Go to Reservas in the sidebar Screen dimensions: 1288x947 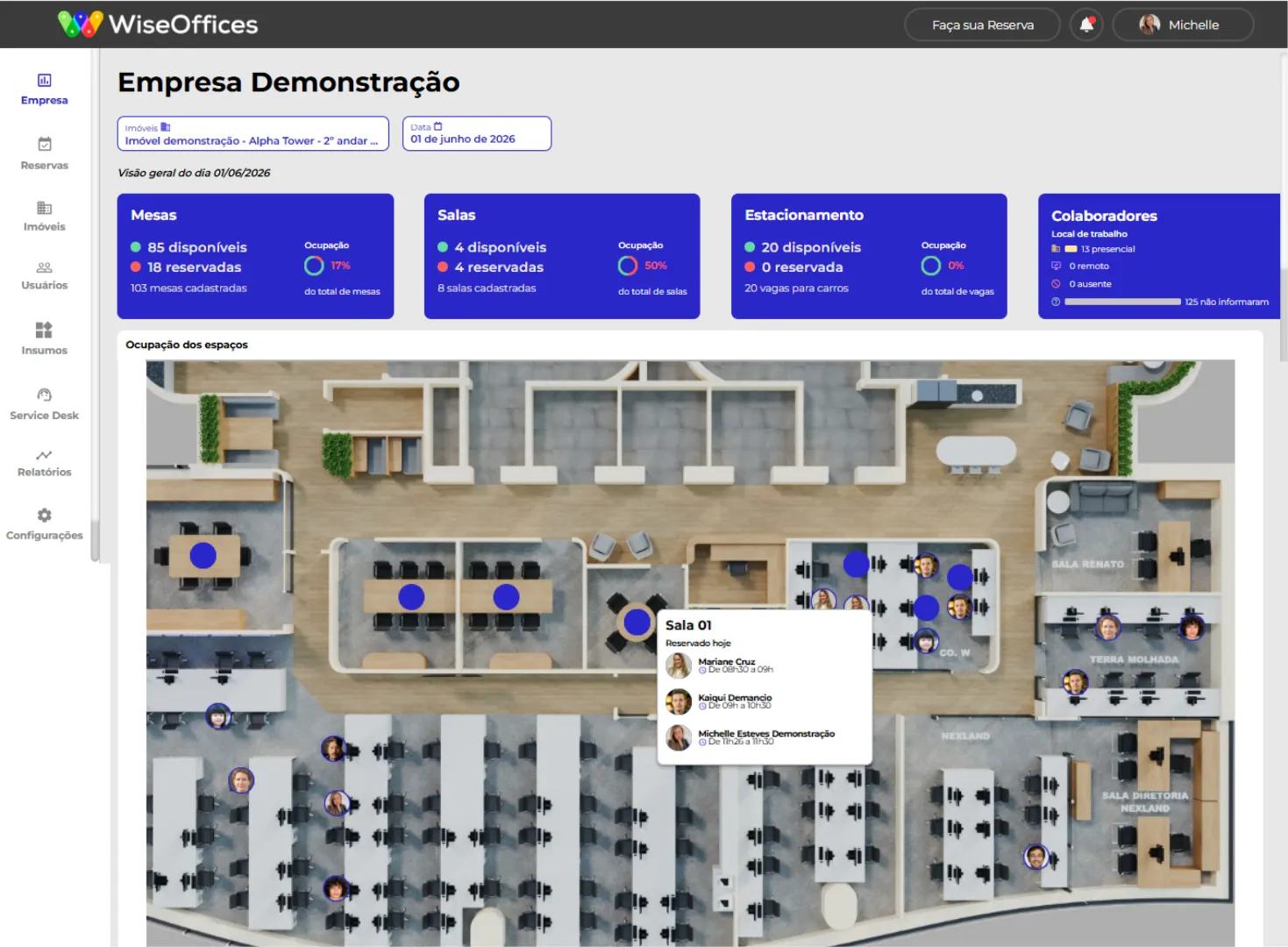[44, 153]
